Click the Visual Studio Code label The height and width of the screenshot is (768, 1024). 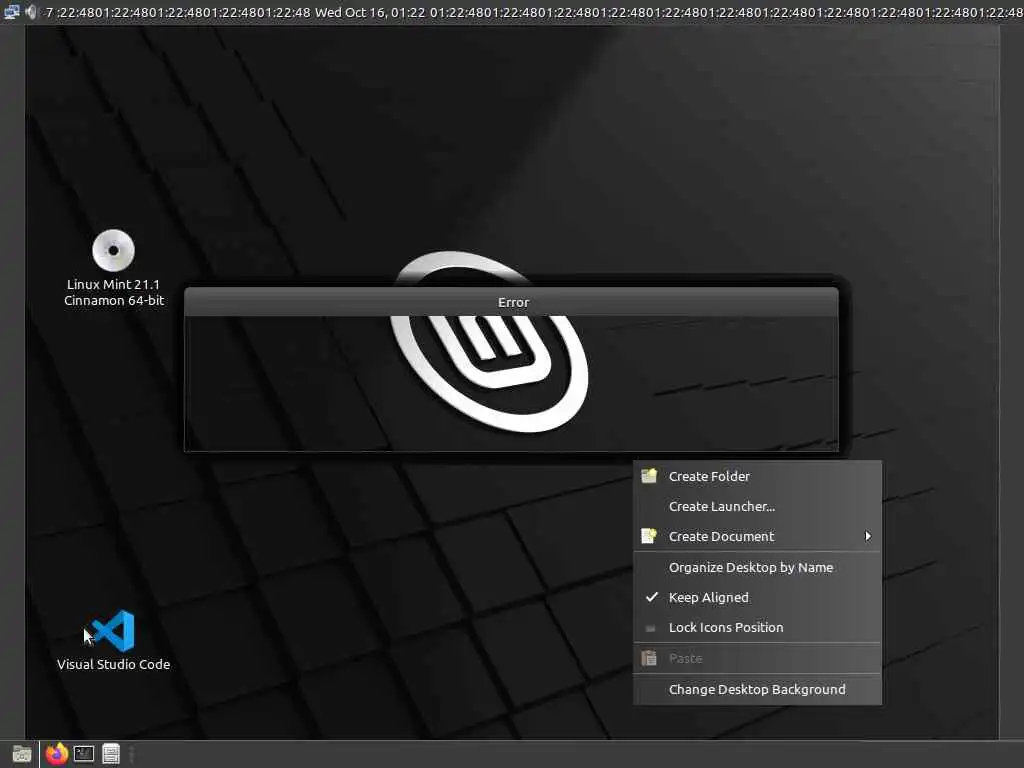(x=114, y=664)
